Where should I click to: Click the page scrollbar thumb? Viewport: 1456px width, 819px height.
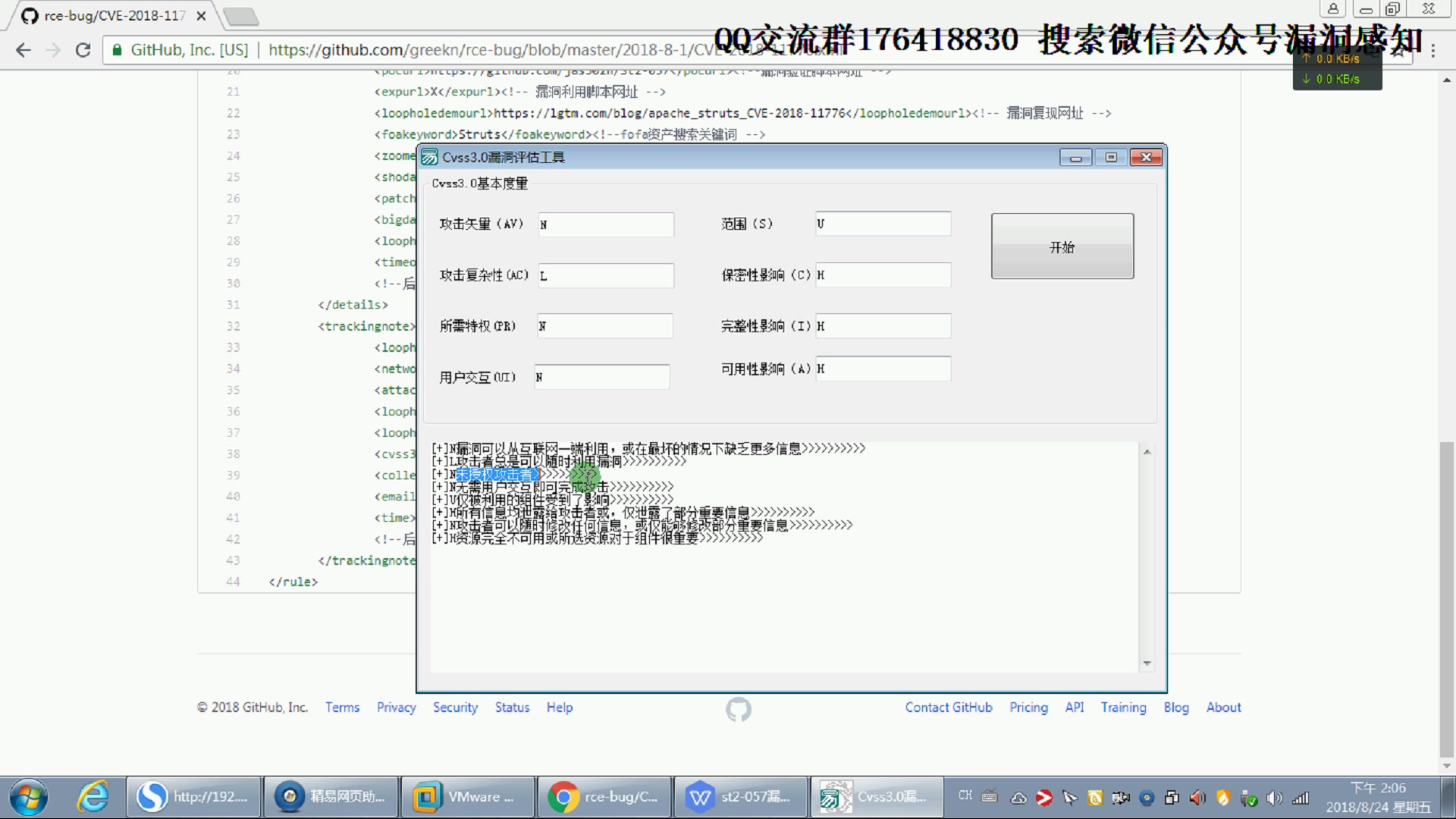pyautogui.click(x=1447, y=599)
